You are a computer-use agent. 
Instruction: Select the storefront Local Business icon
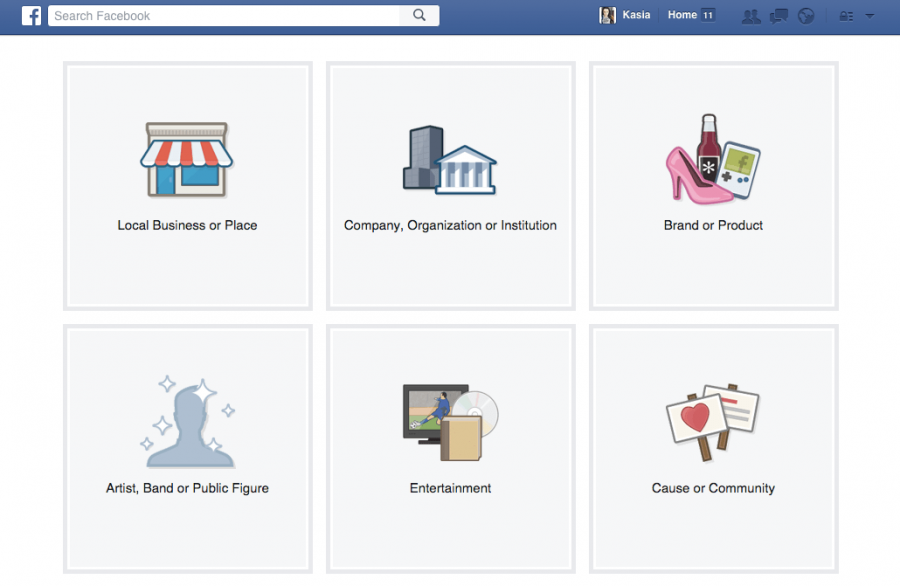[187, 160]
